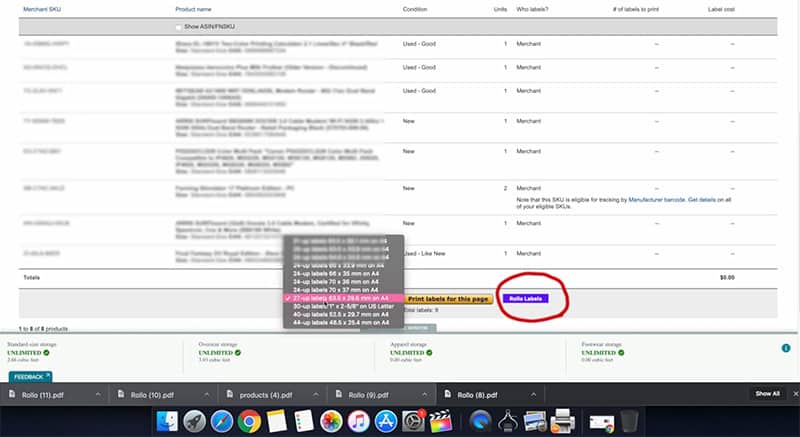
Task: Open Finder from the dock
Action: (167, 421)
